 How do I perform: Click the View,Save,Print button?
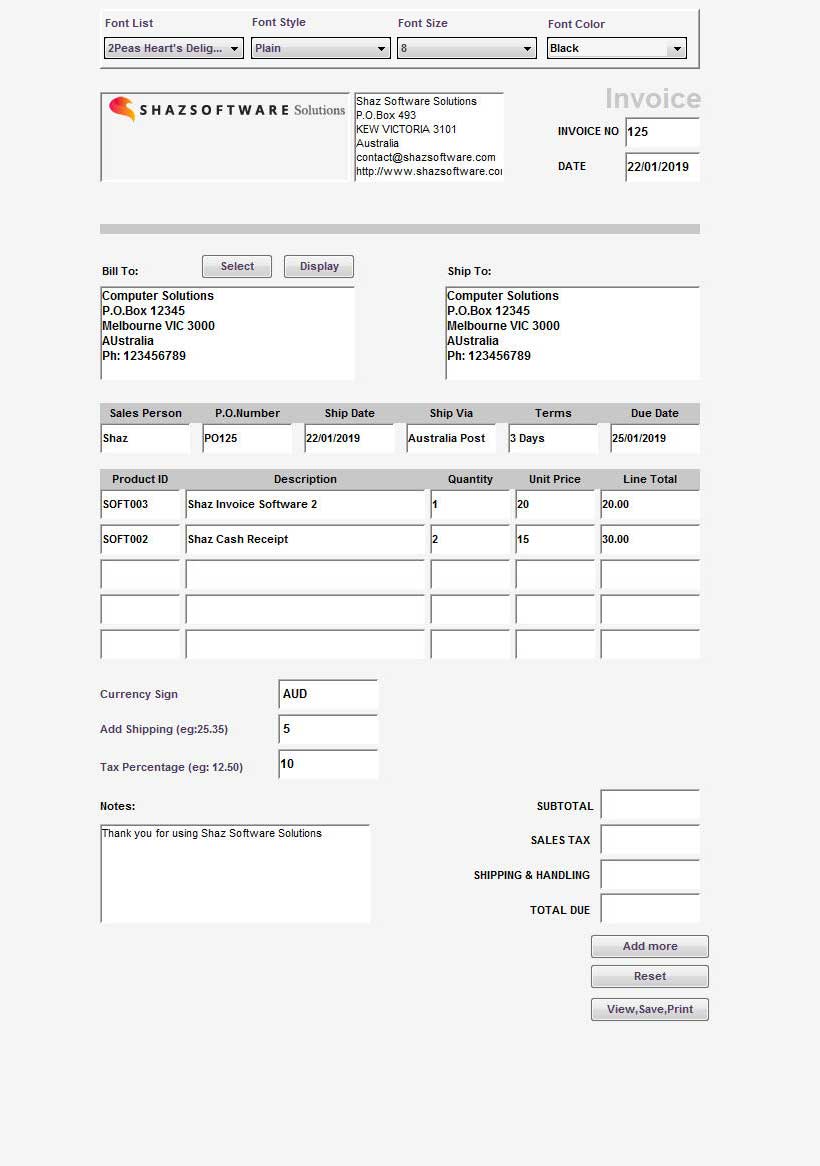[649, 1009]
